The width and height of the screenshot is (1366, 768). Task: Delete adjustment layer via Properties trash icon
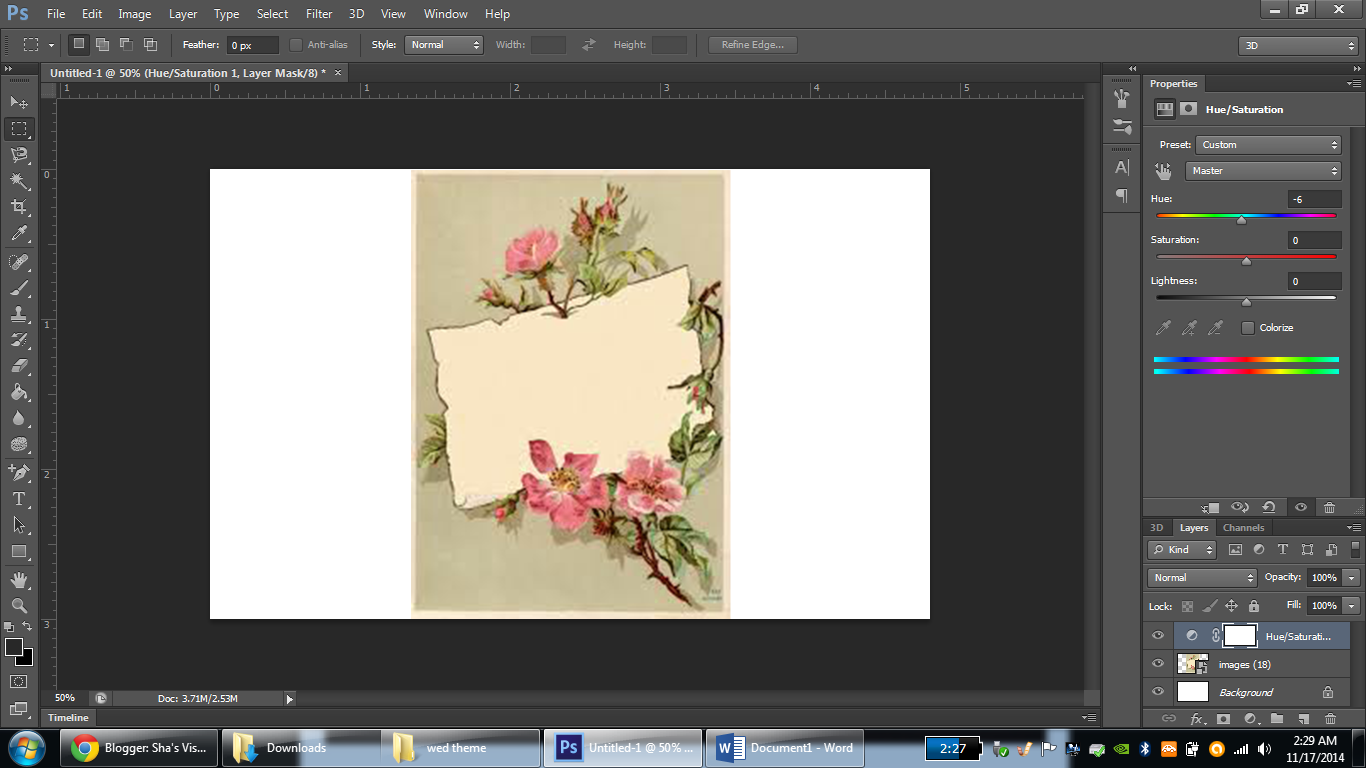pyautogui.click(x=1329, y=507)
